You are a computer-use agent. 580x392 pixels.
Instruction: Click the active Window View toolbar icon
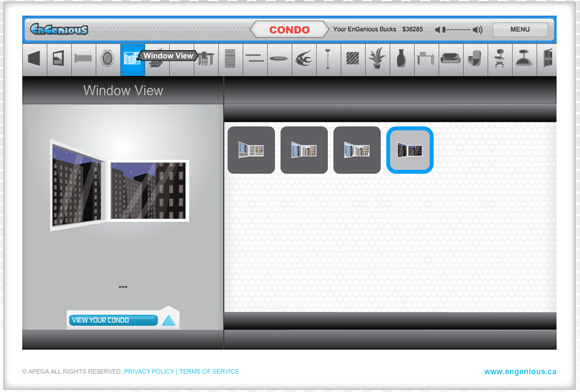tap(132, 59)
